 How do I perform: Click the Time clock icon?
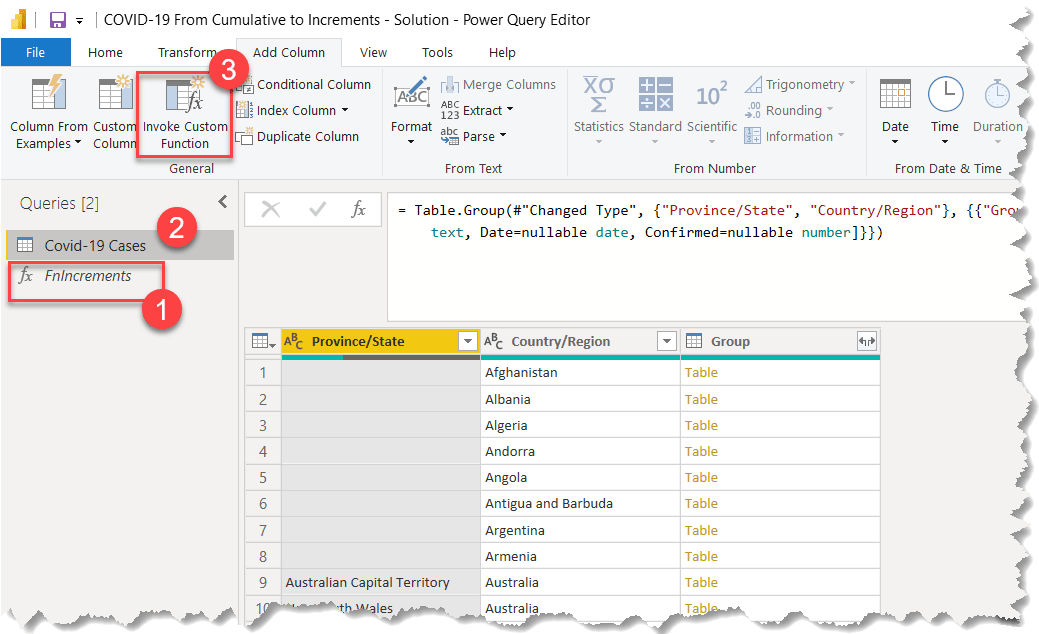945,93
